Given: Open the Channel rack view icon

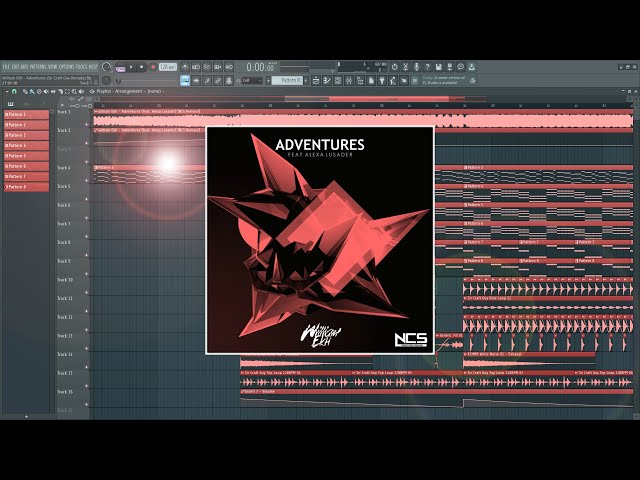Looking at the screenshot, I should pos(338,80).
